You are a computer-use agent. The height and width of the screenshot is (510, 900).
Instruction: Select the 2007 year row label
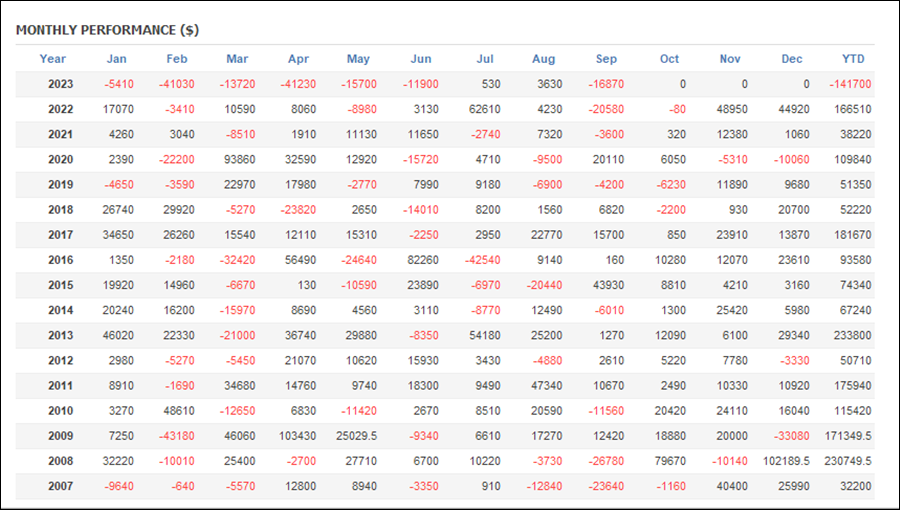click(x=60, y=486)
